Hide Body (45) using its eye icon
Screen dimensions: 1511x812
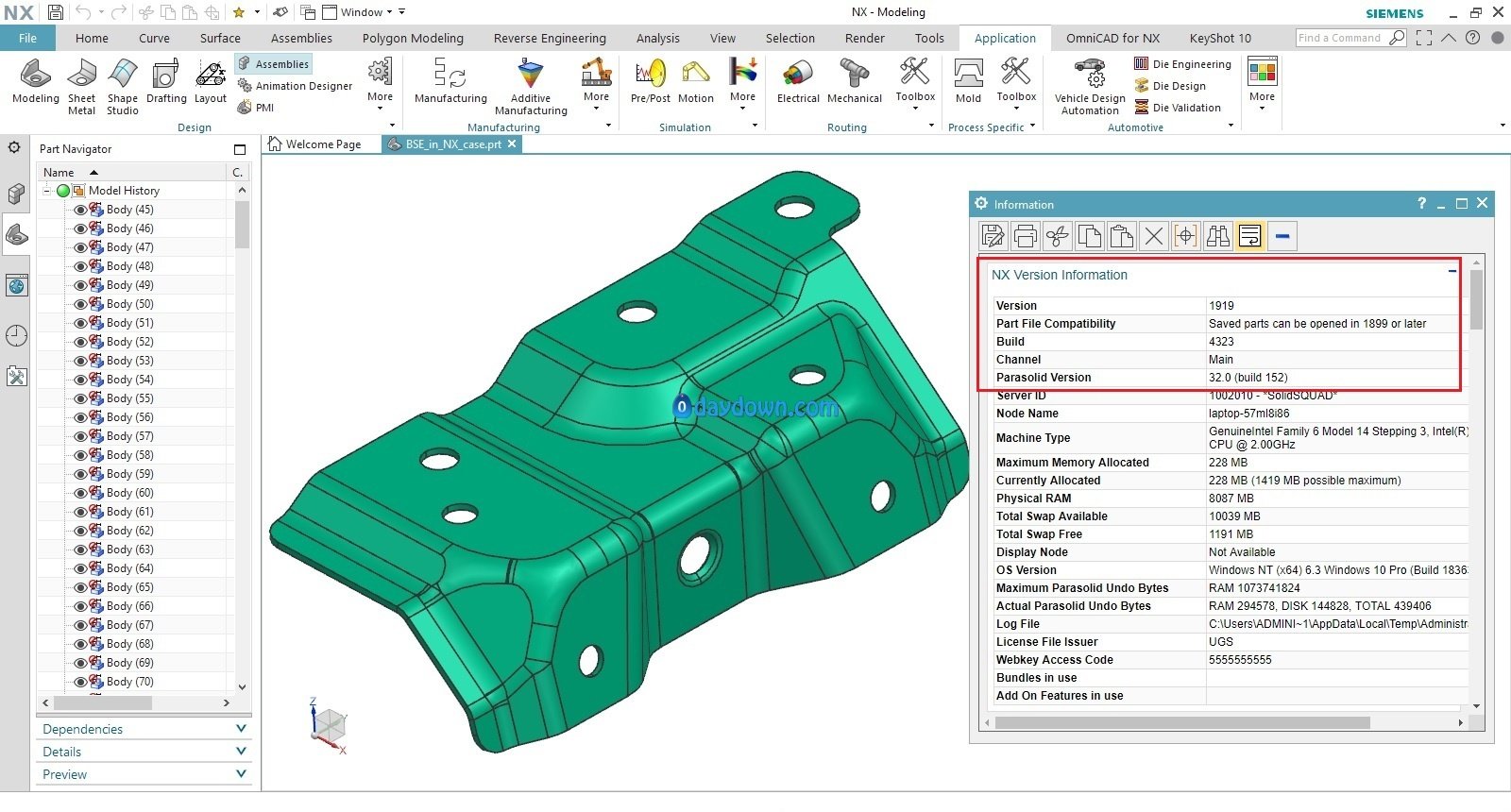click(x=80, y=210)
